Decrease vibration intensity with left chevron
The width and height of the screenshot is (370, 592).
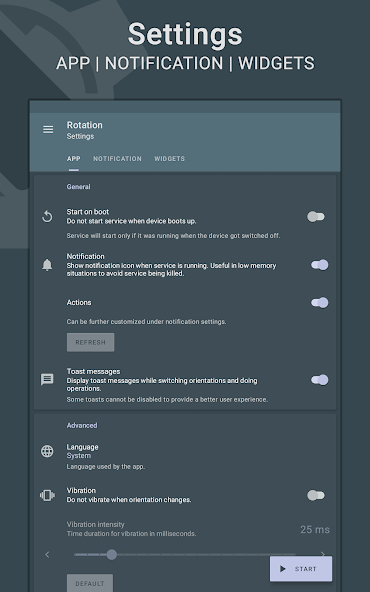pos(47,554)
